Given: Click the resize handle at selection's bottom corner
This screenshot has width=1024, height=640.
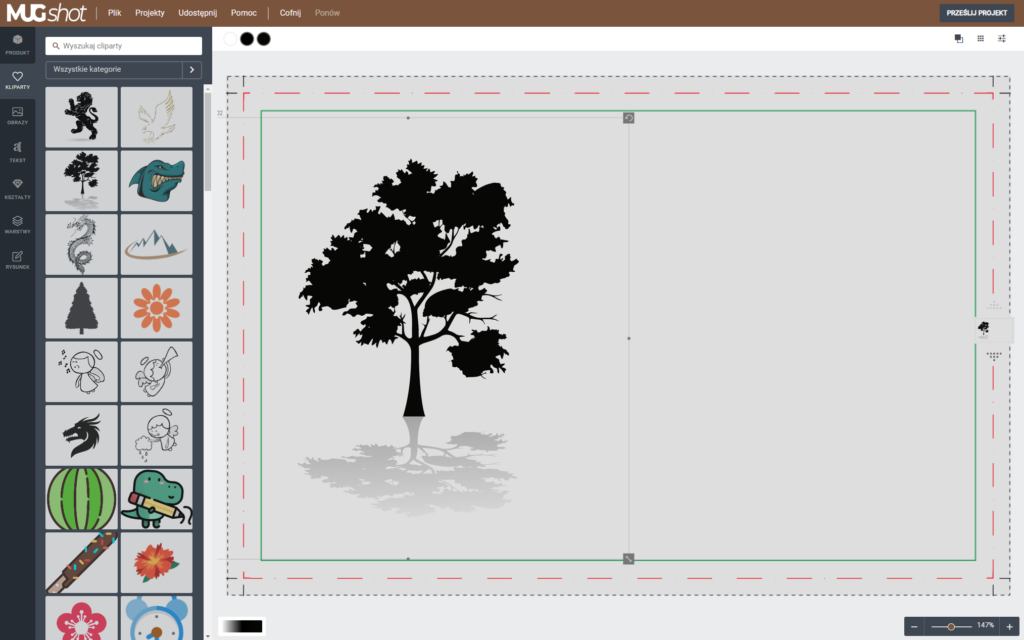Looking at the screenshot, I should point(629,558).
